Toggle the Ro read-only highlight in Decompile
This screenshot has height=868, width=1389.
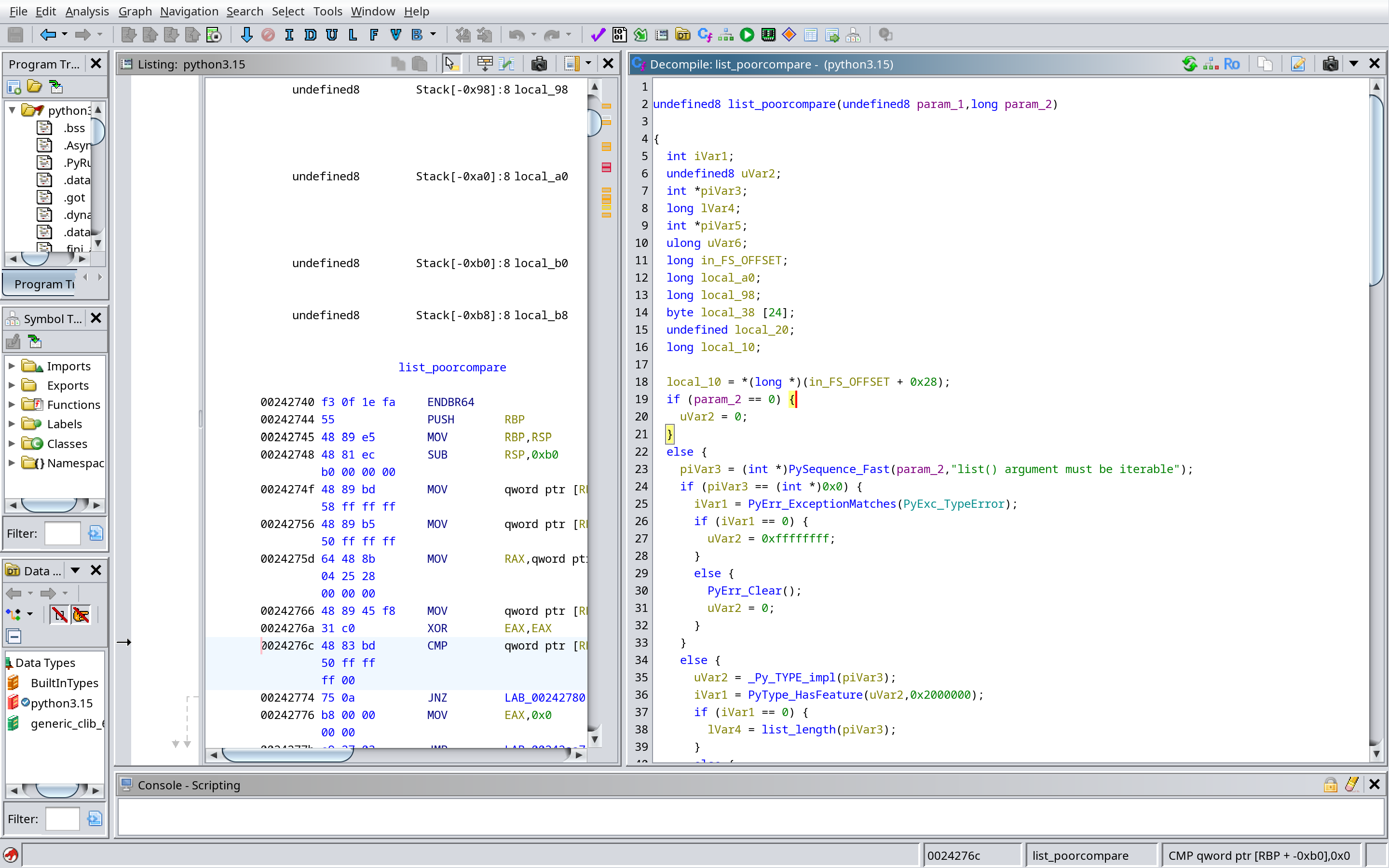tap(1231, 64)
